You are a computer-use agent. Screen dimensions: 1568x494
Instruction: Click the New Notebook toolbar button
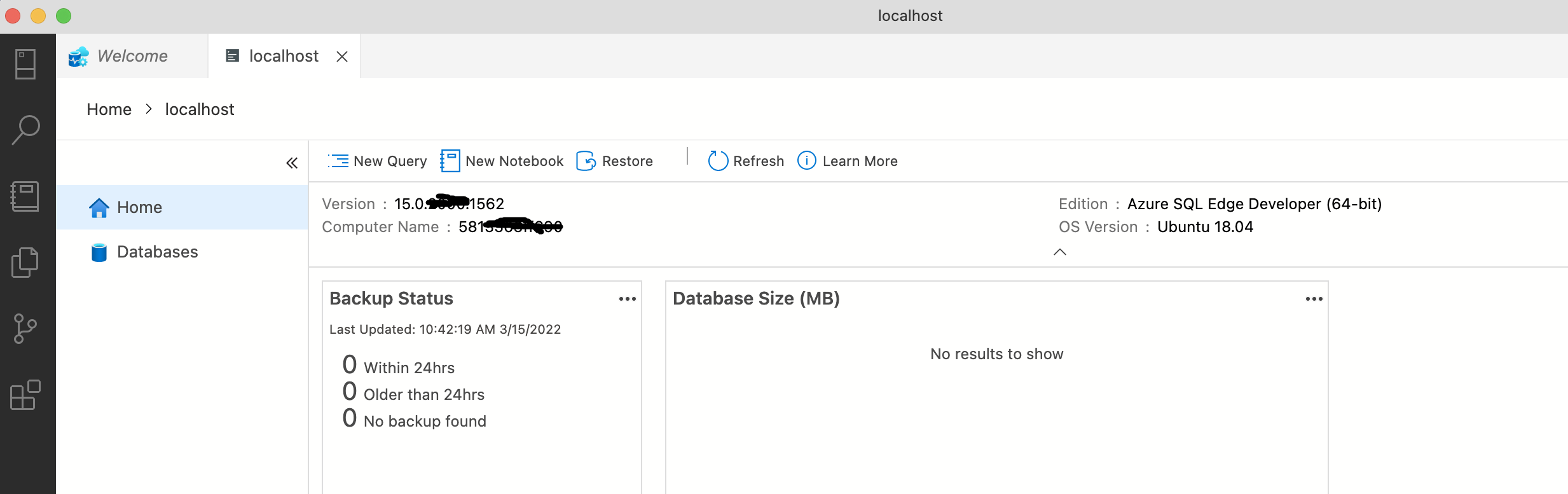tap(502, 161)
